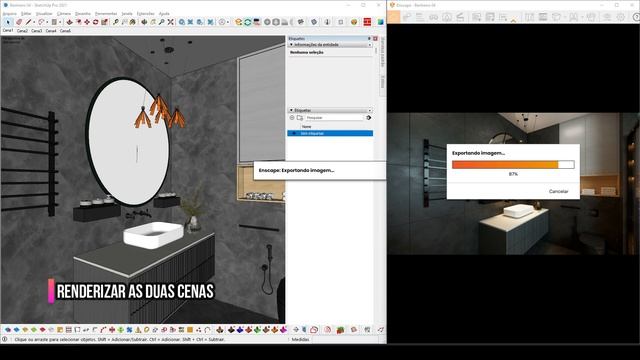Click the Zoom magnifier tool

(162, 22)
